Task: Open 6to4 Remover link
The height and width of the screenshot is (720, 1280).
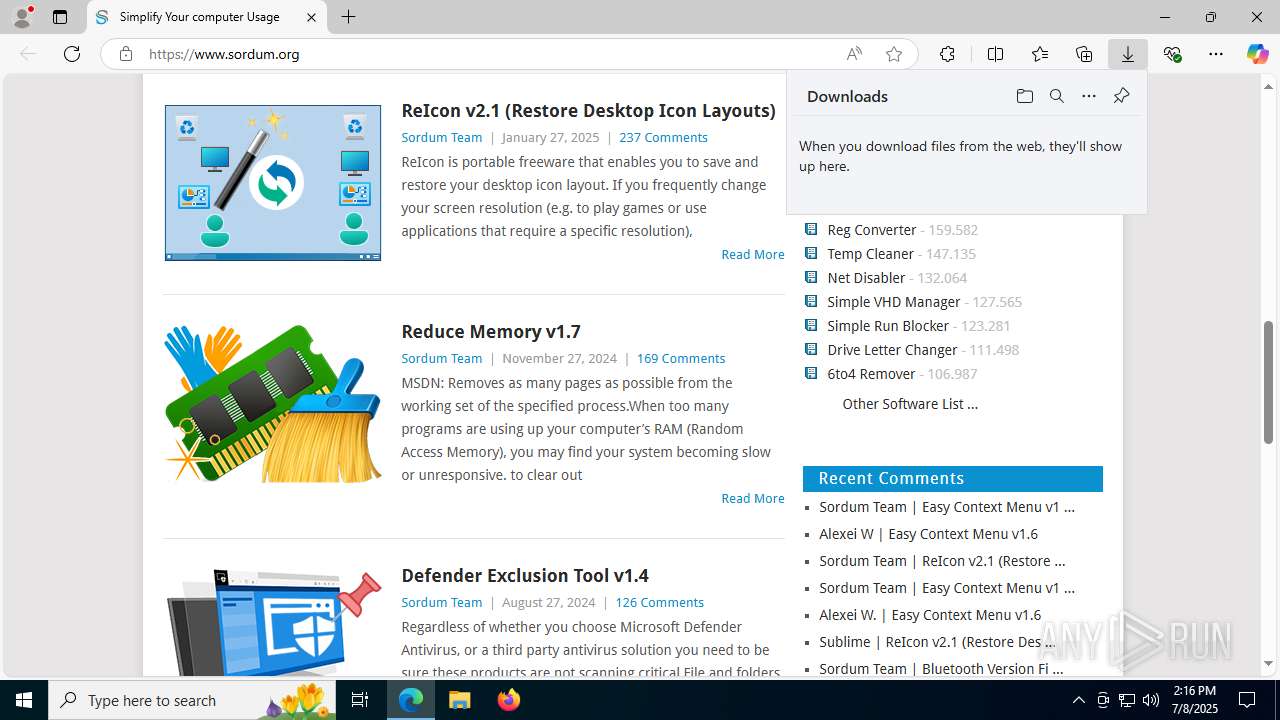Action: point(871,374)
